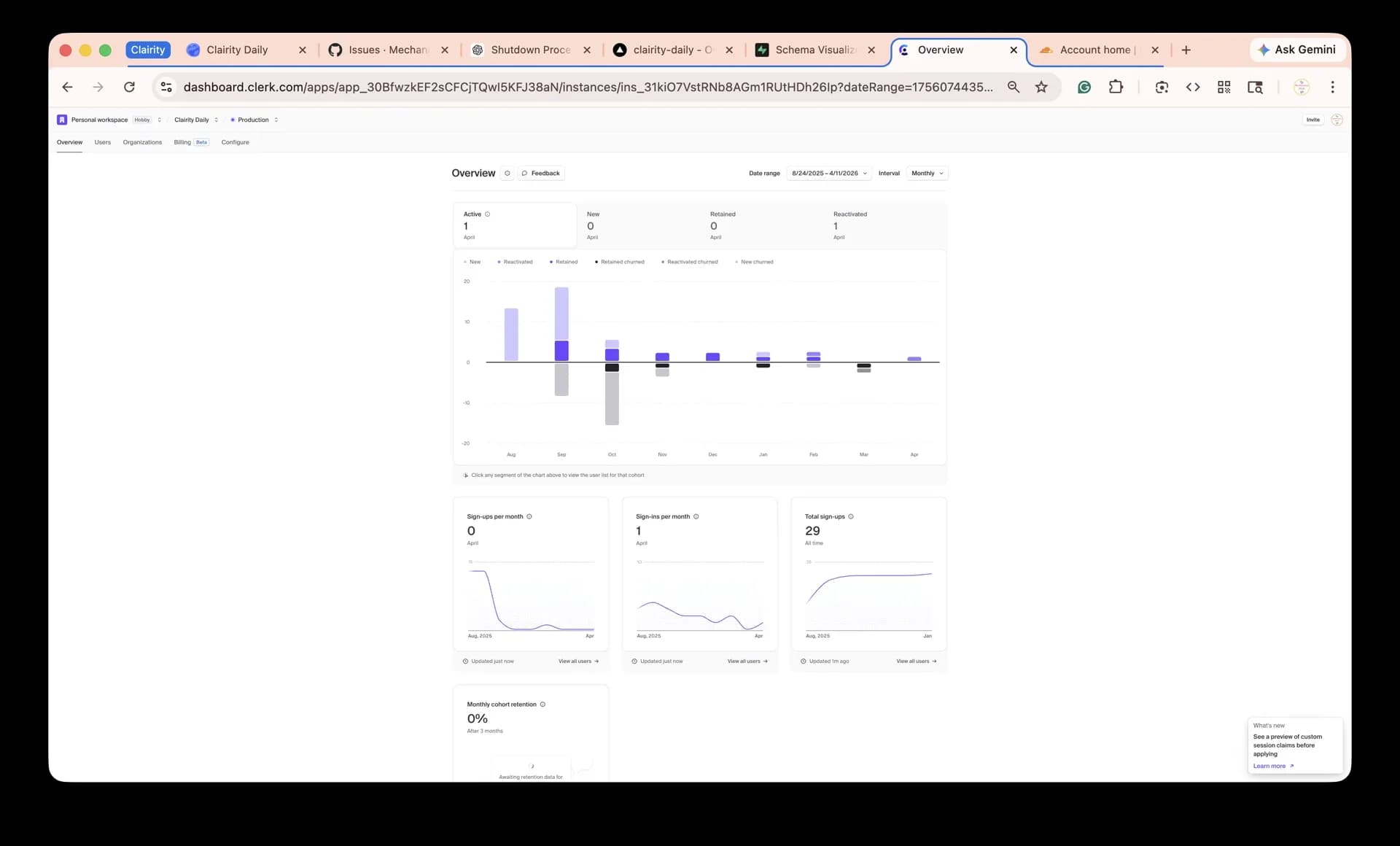Open the zoom magnifier in address bar
The image size is (1400, 846).
[x=1013, y=87]
